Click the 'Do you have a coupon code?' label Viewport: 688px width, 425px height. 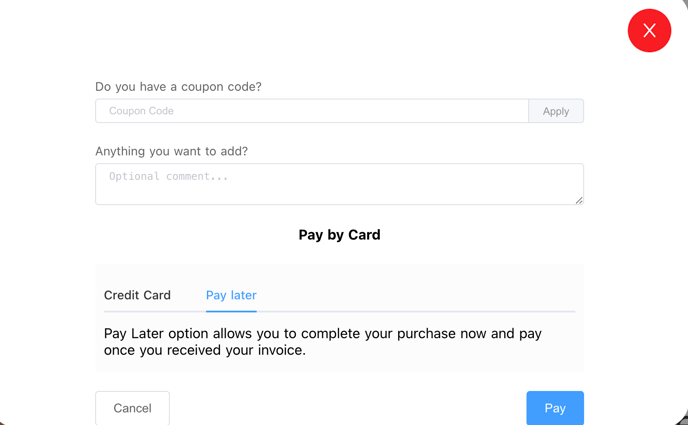tap(178, 87)
